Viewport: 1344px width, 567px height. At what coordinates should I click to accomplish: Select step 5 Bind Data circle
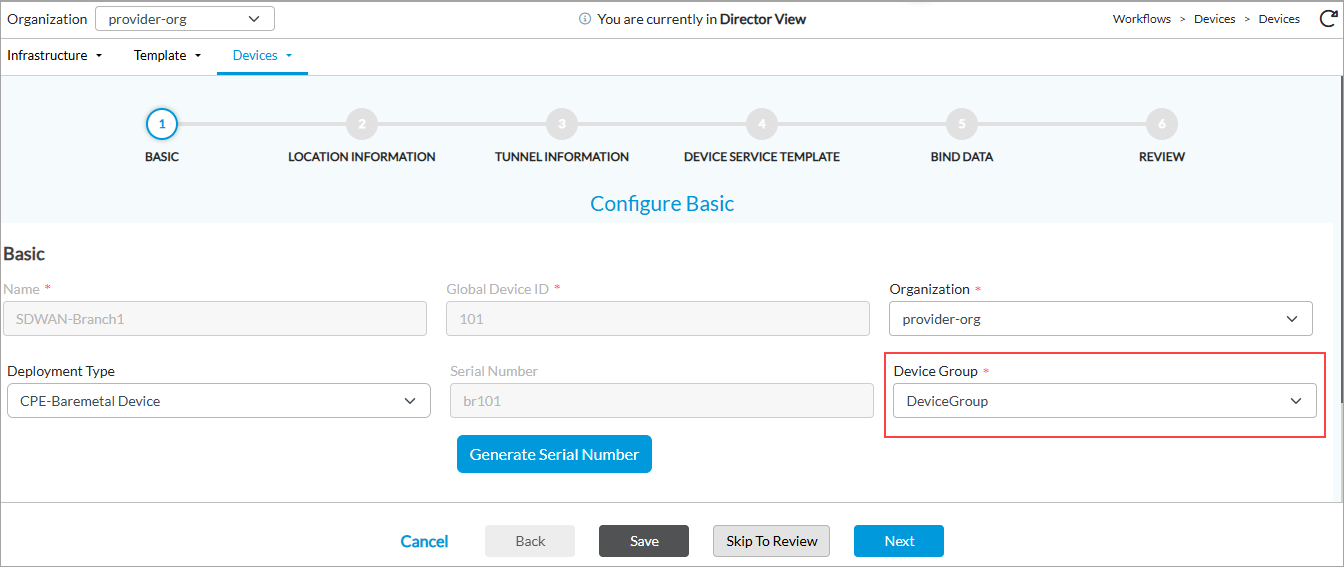[x=962, y=125]
